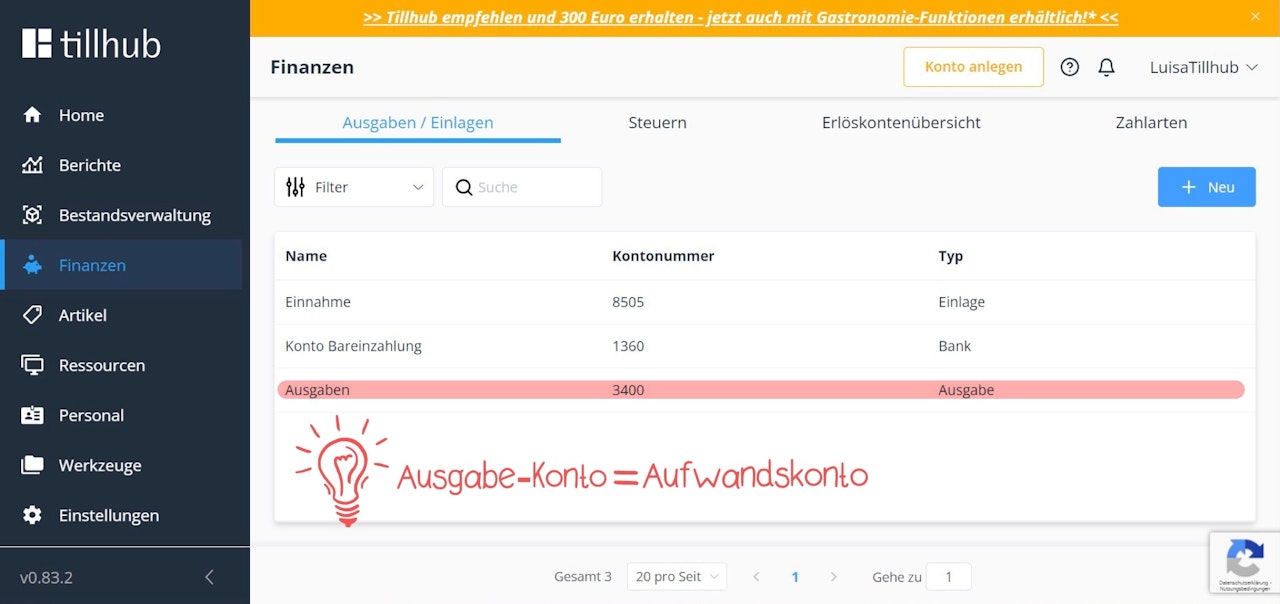Open Artikel using the tag icon
This screenshot has width=1280, height=604.
tap(34, 315)
